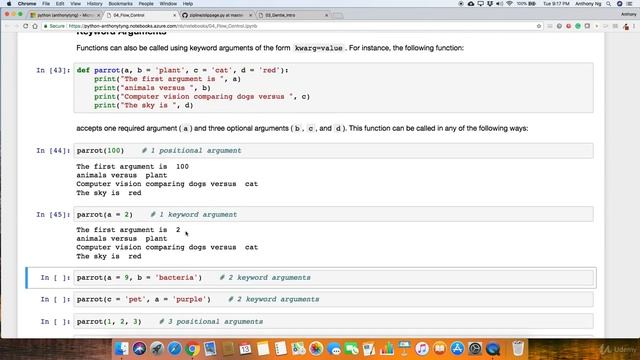Click the In [44] cell prompt

(53, 151)
